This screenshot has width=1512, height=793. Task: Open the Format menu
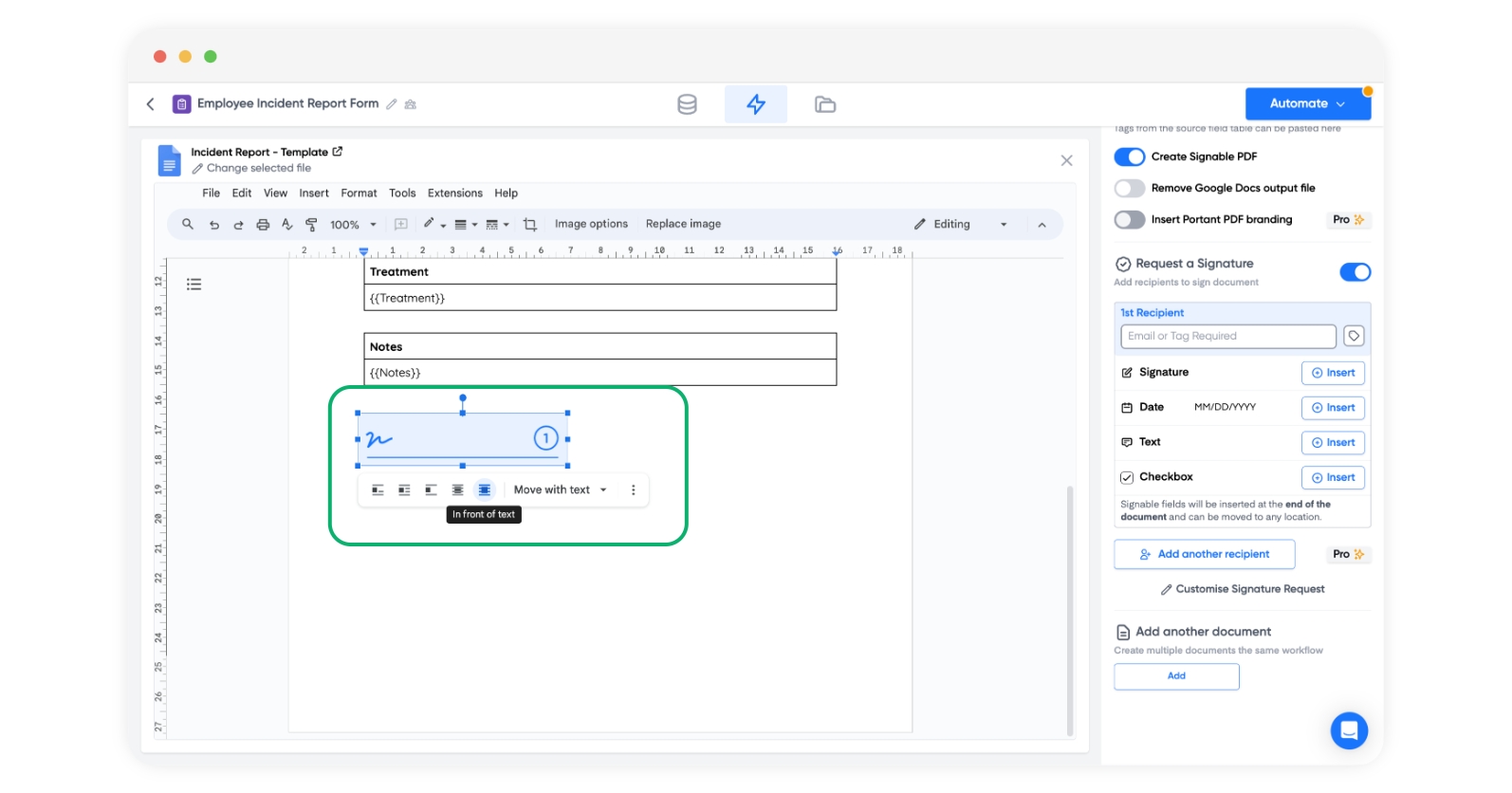[359, 194]
